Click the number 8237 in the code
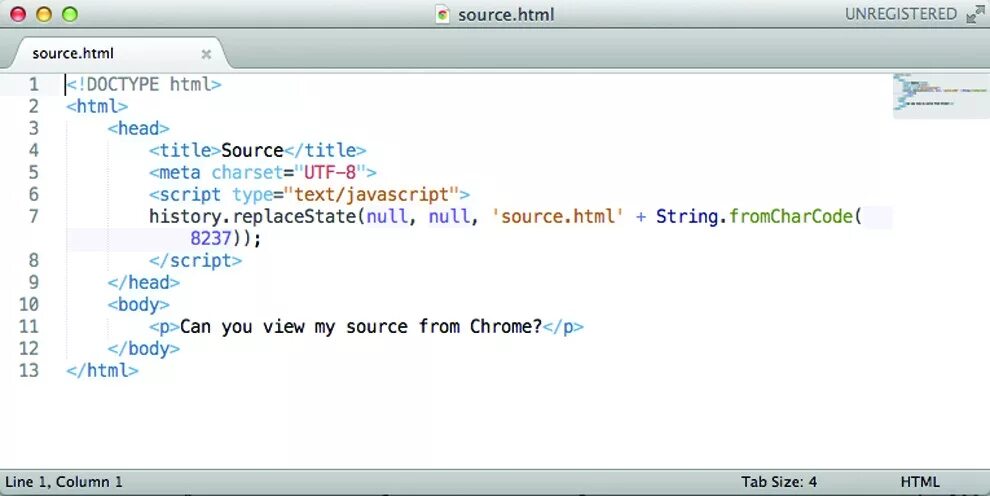Viewport: 990px width, 496px height. tap(211, 239)
